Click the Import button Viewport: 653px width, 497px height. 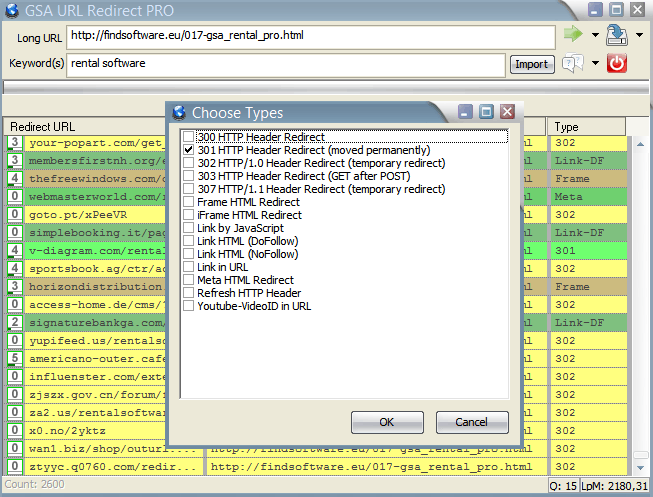click(x=532, y=64)
